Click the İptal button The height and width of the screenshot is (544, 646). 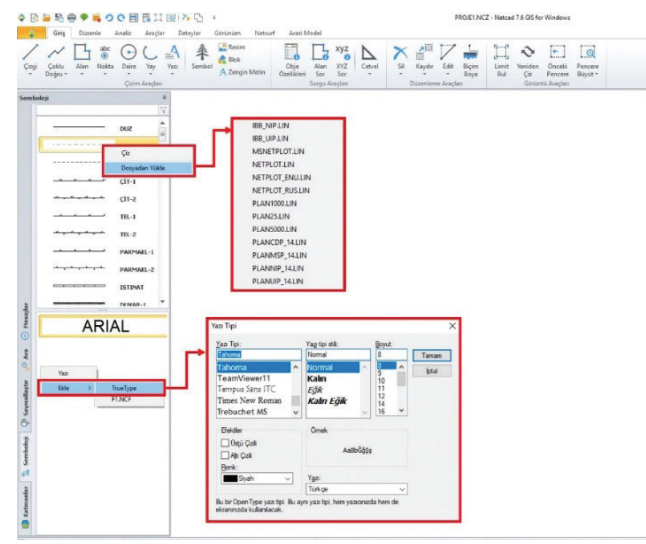[431, 370]
